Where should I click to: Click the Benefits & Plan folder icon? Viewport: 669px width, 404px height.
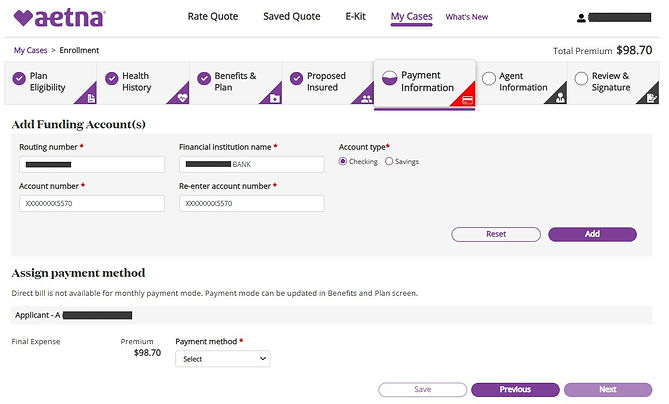click(275, 99)
